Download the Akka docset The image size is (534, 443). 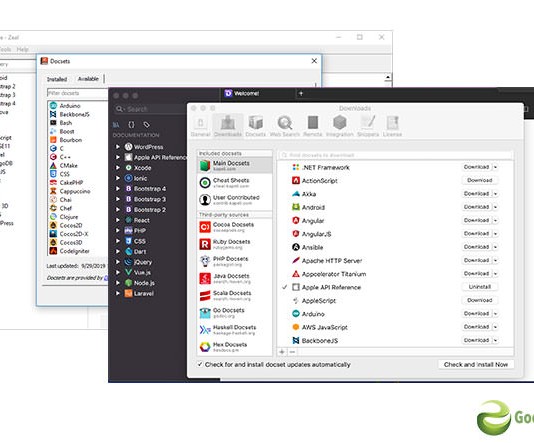click(x=476, y=193)
